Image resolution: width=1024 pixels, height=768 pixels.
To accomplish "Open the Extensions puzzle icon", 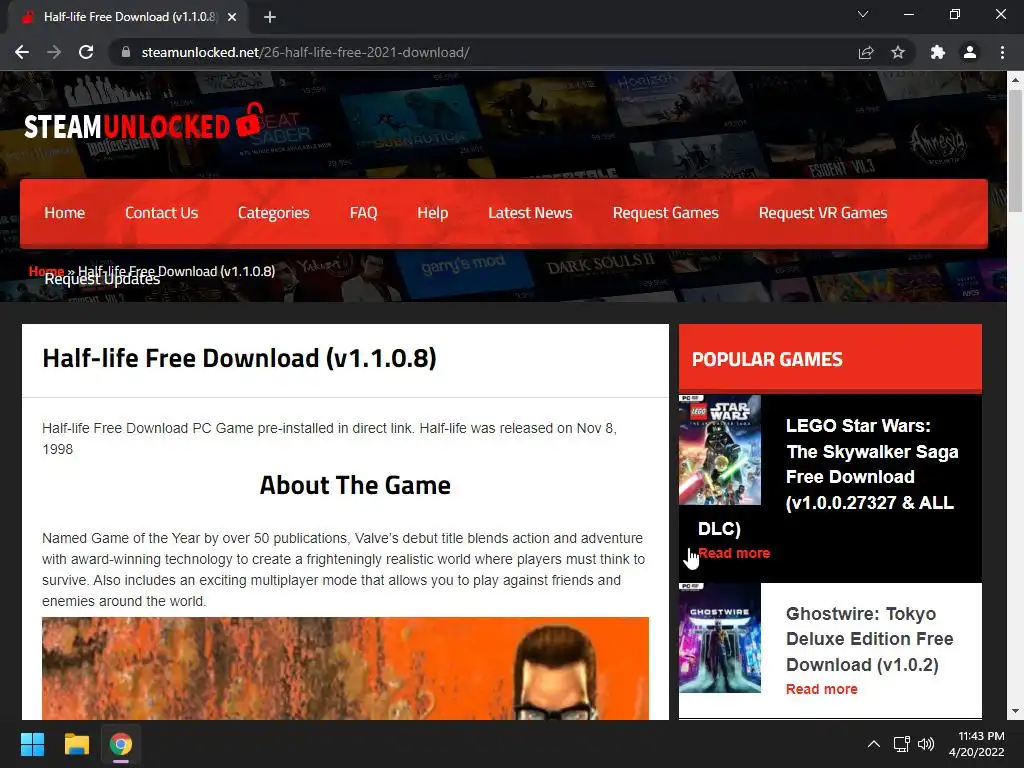I will pos(938,52).
